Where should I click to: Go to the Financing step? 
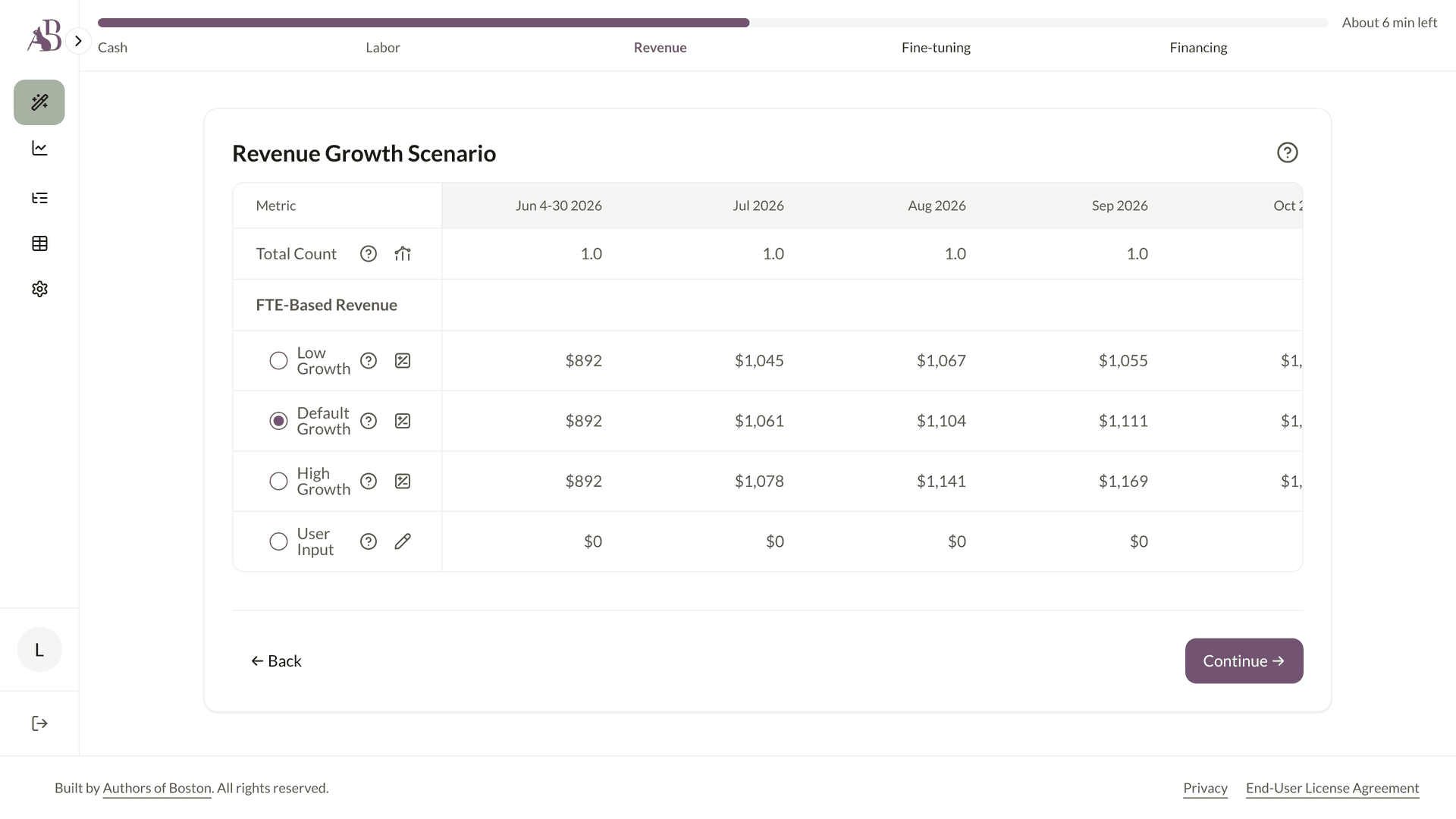(x=1198, y=48)
